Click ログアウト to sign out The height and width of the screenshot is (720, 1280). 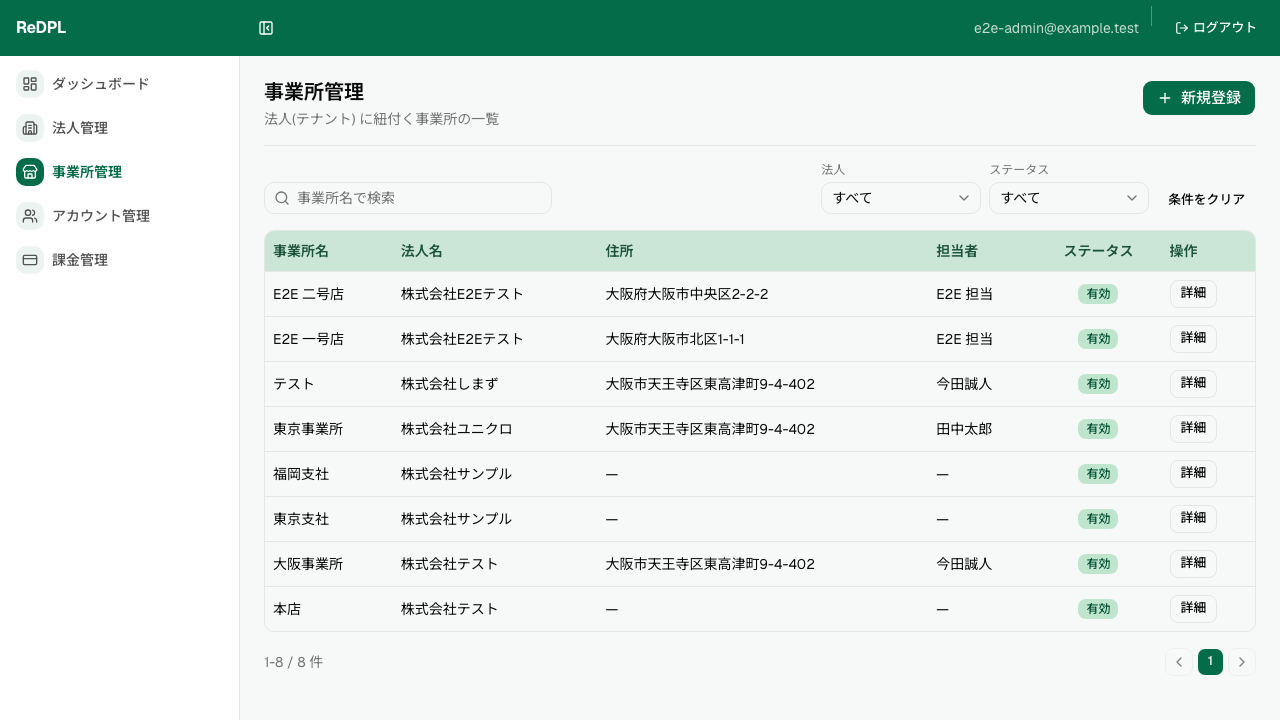1216,28
